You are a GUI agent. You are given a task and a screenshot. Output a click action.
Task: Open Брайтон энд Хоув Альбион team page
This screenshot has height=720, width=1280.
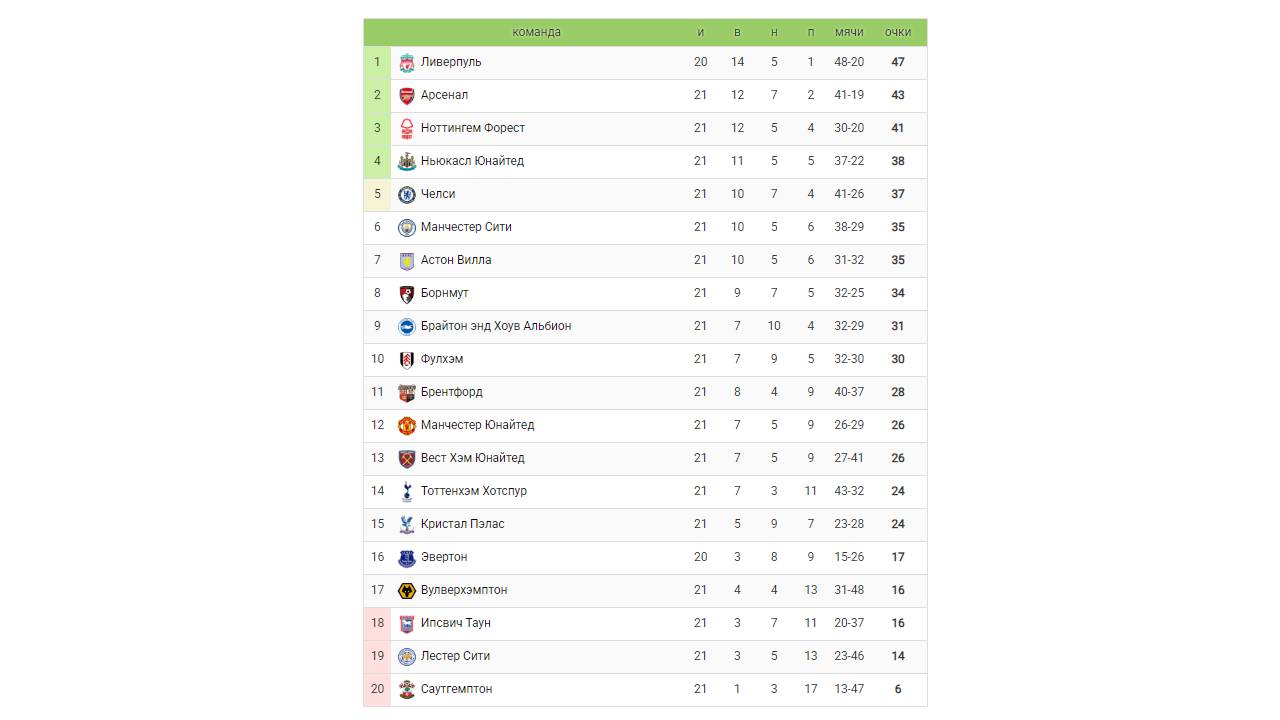tap(496, 326)
